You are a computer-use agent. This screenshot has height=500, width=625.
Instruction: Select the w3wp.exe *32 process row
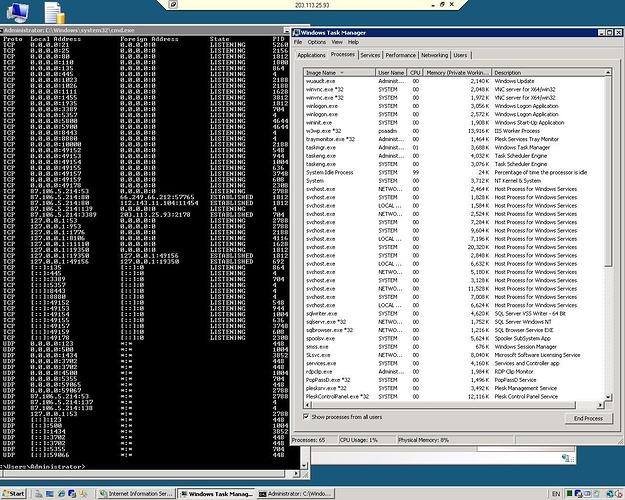[454, 131]
